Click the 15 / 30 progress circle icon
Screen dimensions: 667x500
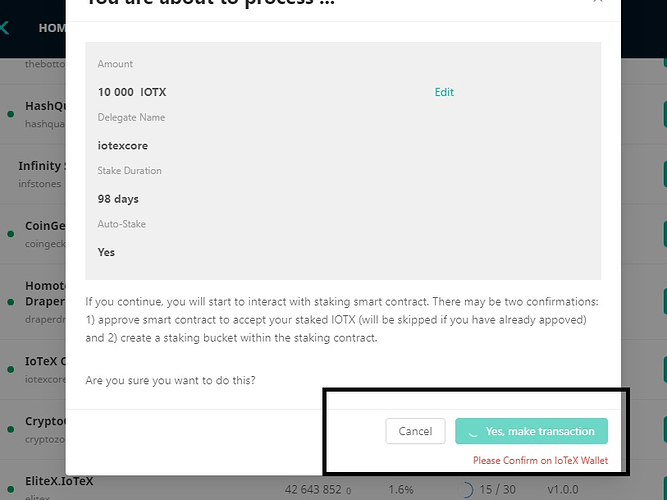468,490
